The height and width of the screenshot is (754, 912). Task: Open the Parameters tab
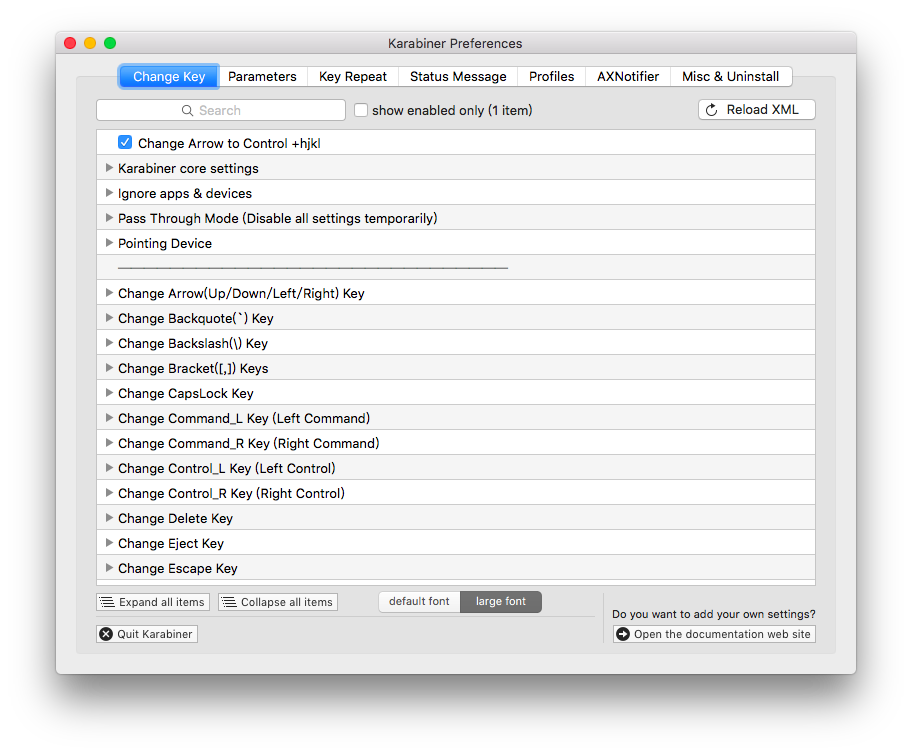tap(262, 77)
